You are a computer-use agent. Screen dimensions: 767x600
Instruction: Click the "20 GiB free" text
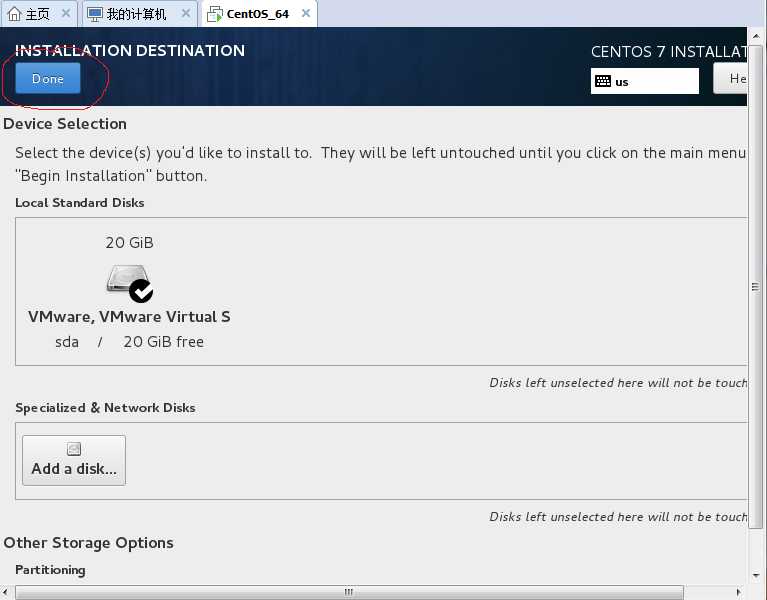click(163, 341)
